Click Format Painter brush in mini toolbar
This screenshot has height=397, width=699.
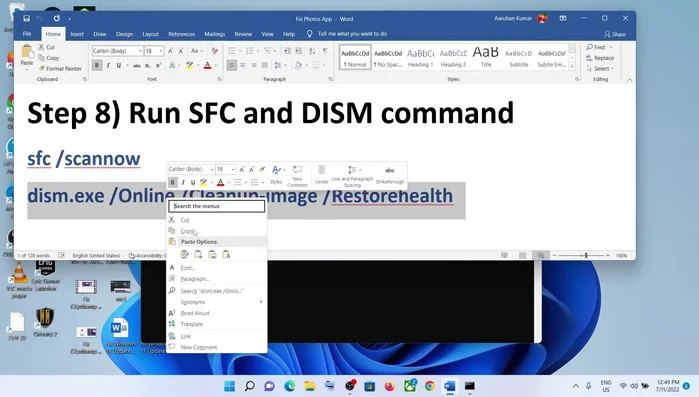tap(262, 169)
